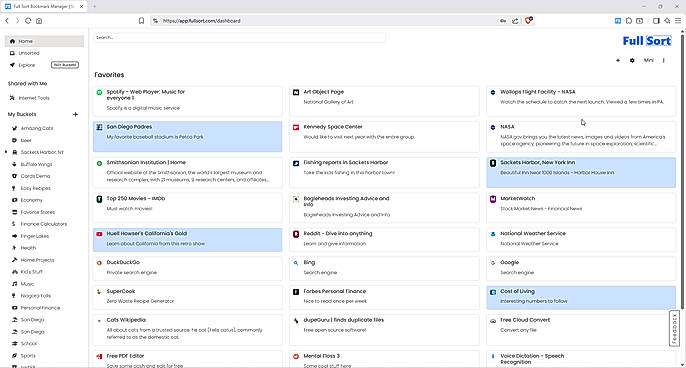The width and height of the screenshot is (686, 368).
Task: Select the Beer bucket icon
Action: 14,140
